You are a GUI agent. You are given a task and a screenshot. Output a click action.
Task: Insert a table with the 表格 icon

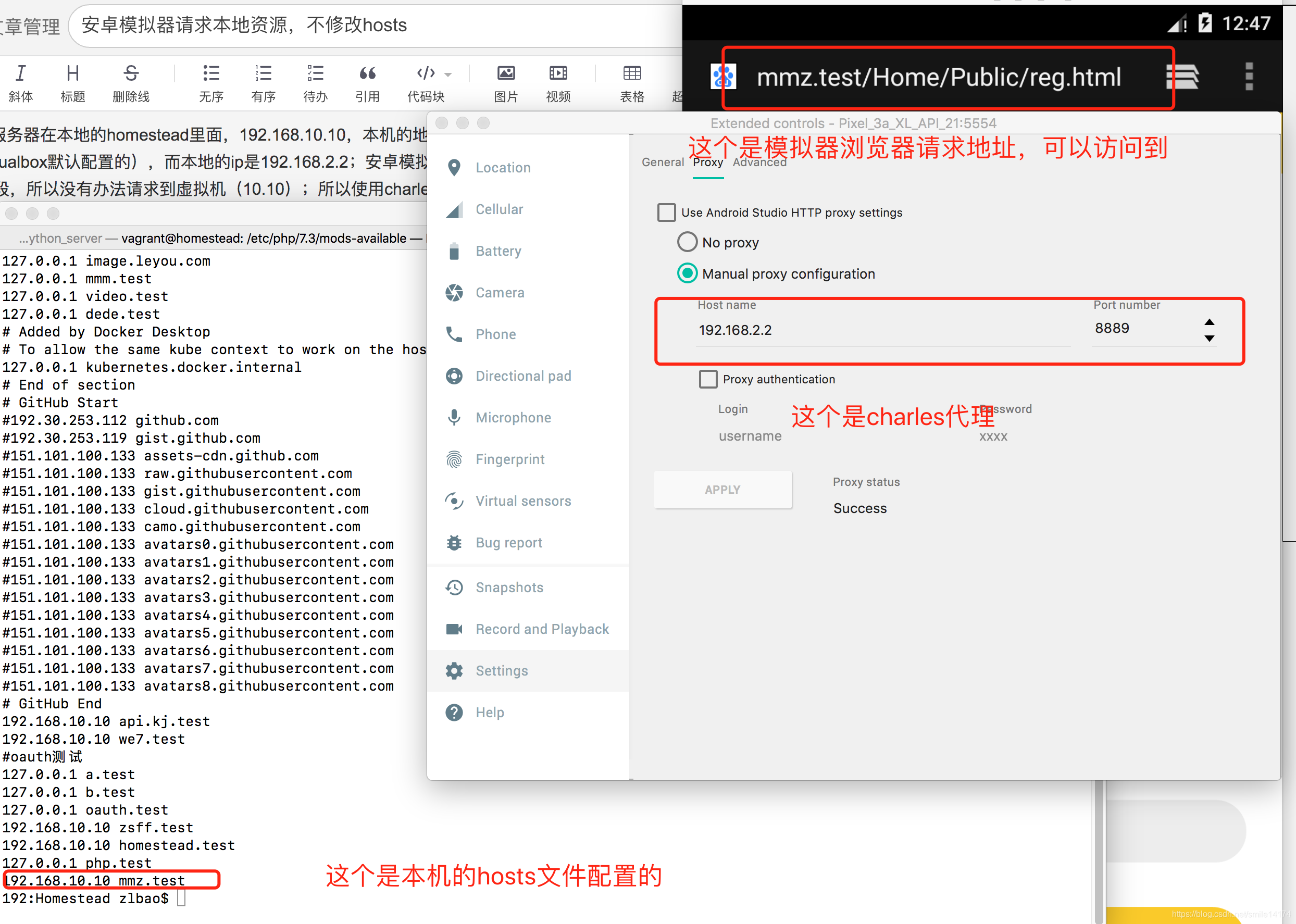pyautogui.click(x=631, y=74)
